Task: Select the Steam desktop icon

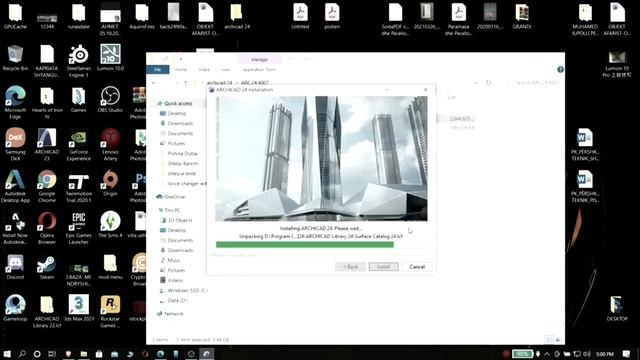Action: pyautogui.click(x=47, y=267)
